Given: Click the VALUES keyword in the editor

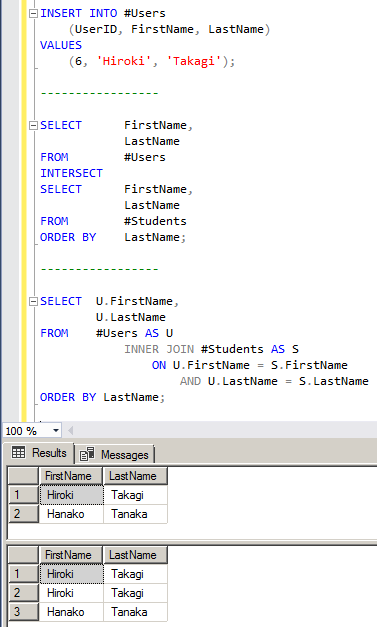Looking at the screenshot, I should pos(61,45).
